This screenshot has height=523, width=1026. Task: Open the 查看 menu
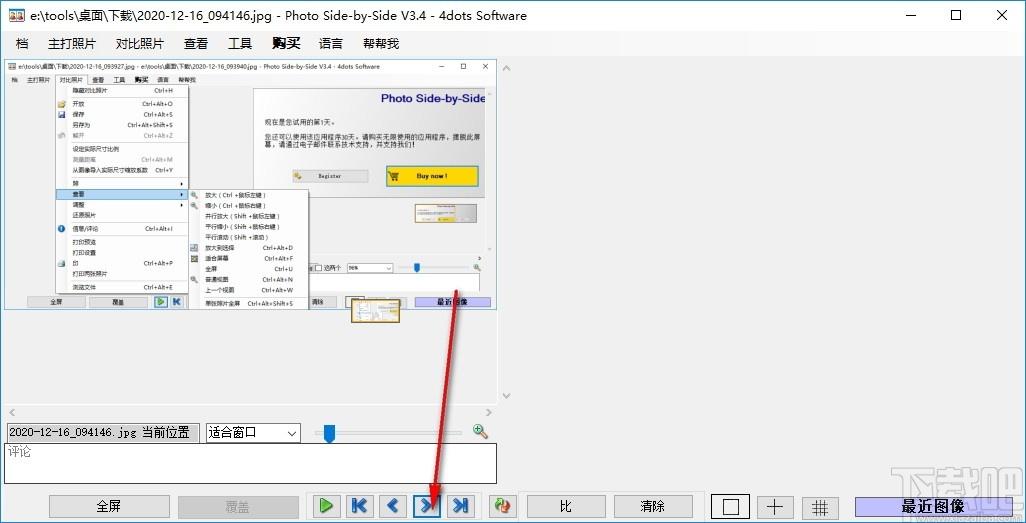coord(196,44)
